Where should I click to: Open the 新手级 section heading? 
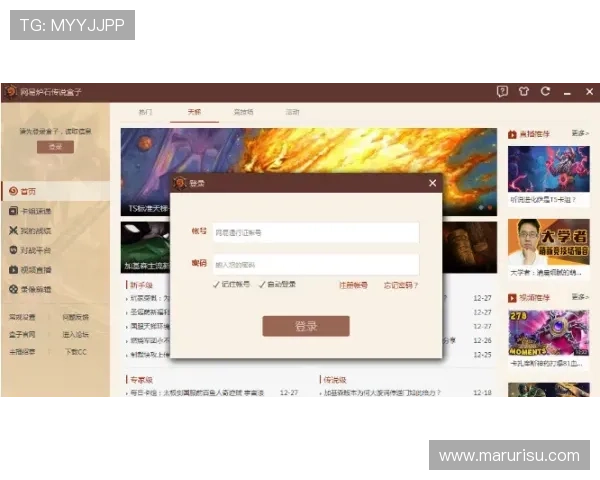[x=141, y=285]
